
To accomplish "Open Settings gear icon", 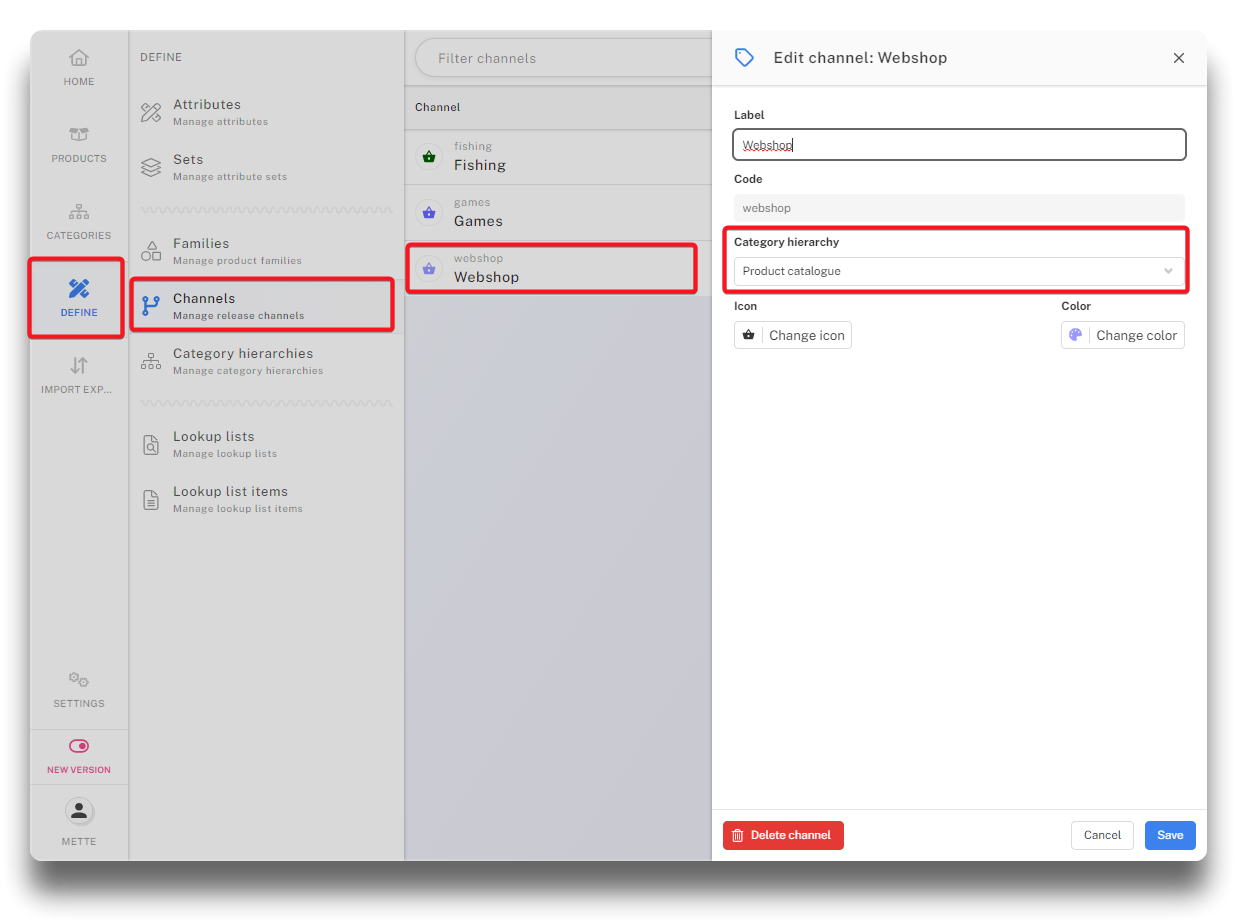I will [79, 680].
